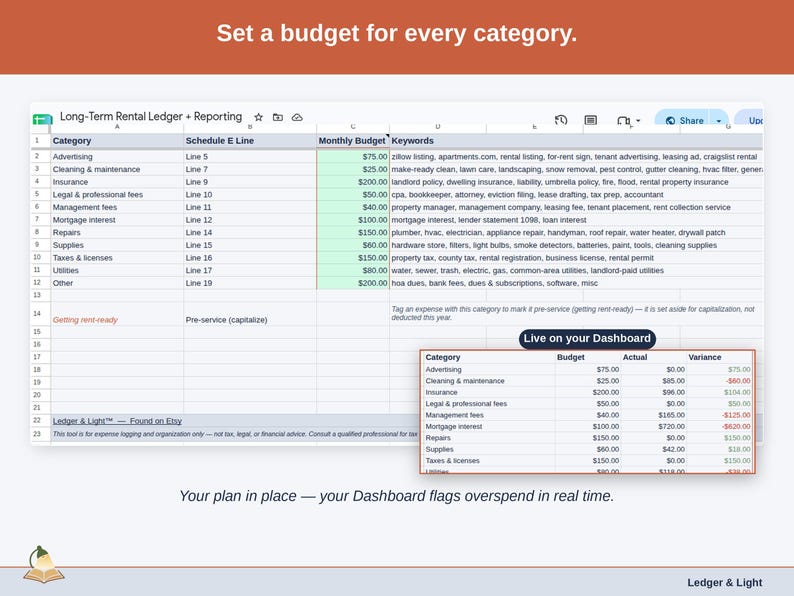Expand the meeting options dropdown arrow
The height and width of the screenshot is (596, 794).
click(638, 121)
